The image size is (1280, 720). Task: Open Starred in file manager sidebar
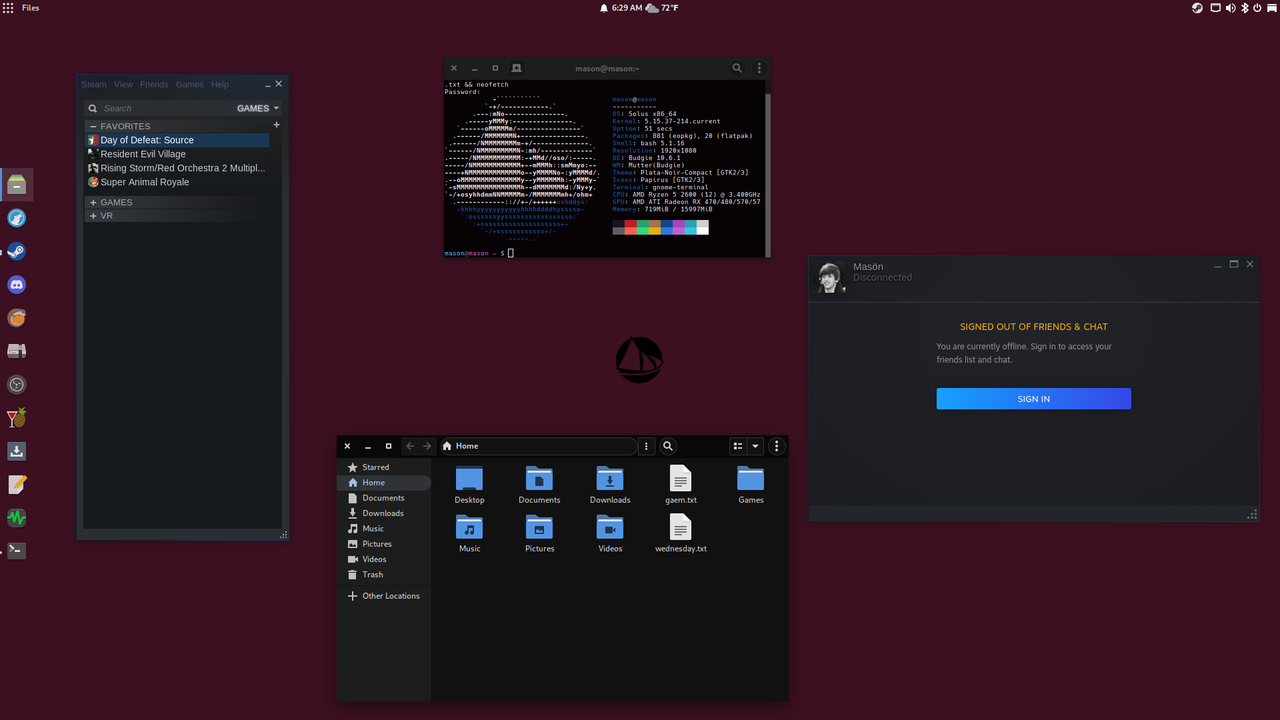pyautogui.click(x=384, y=467)
